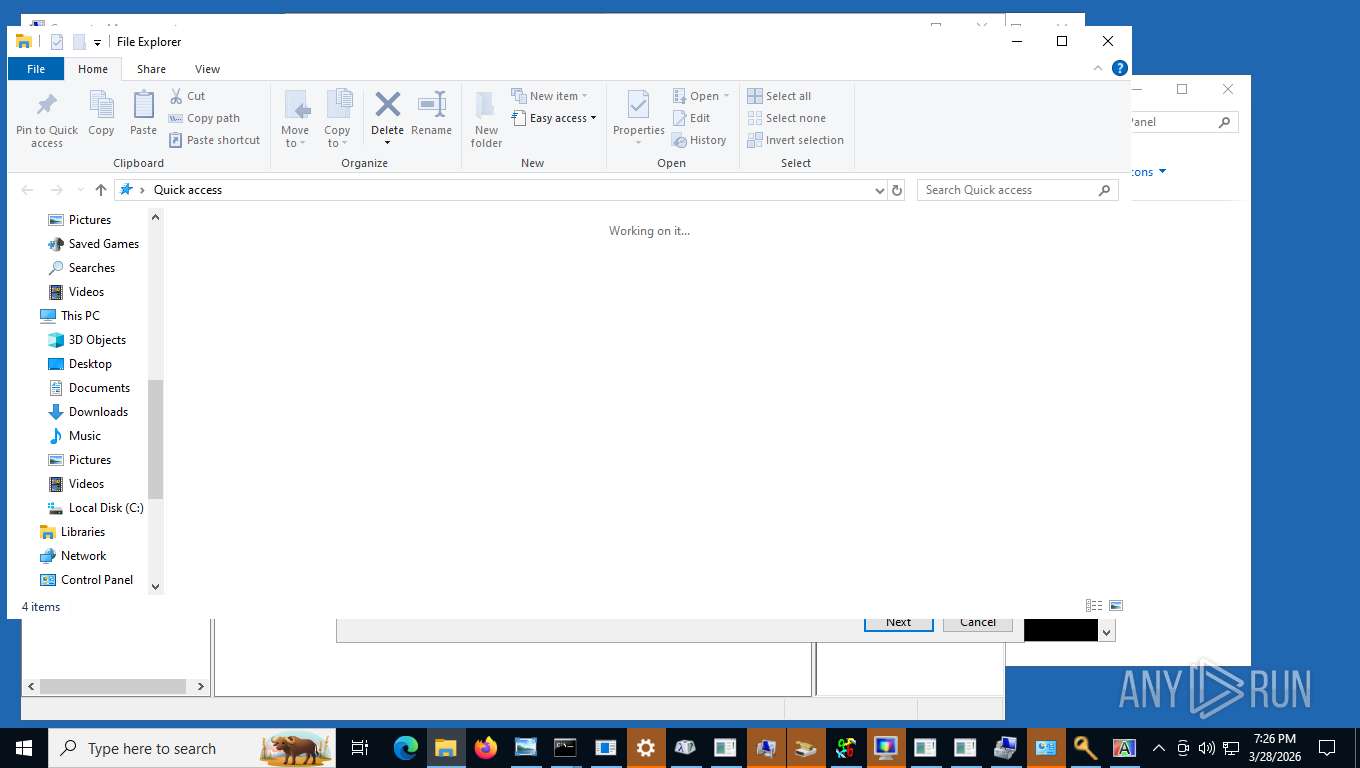Switch to the Share ribbon tab
Viewport: 1360px width, 768px height.
pyautogui.click(x=152, y=69)
